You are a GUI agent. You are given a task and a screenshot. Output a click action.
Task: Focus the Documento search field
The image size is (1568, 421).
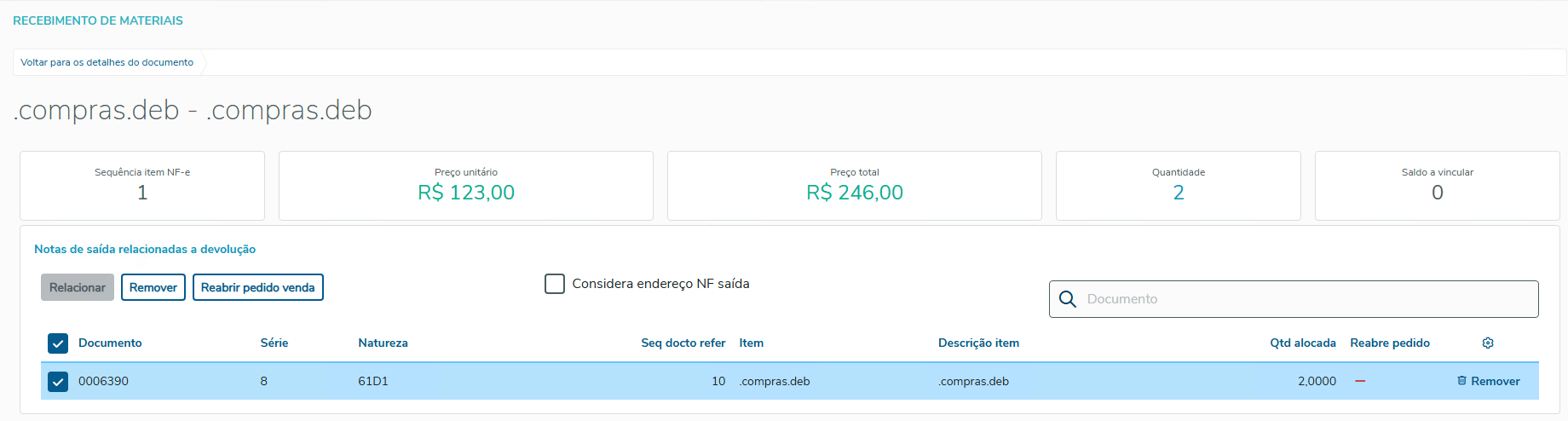(x=1304, y=299)
